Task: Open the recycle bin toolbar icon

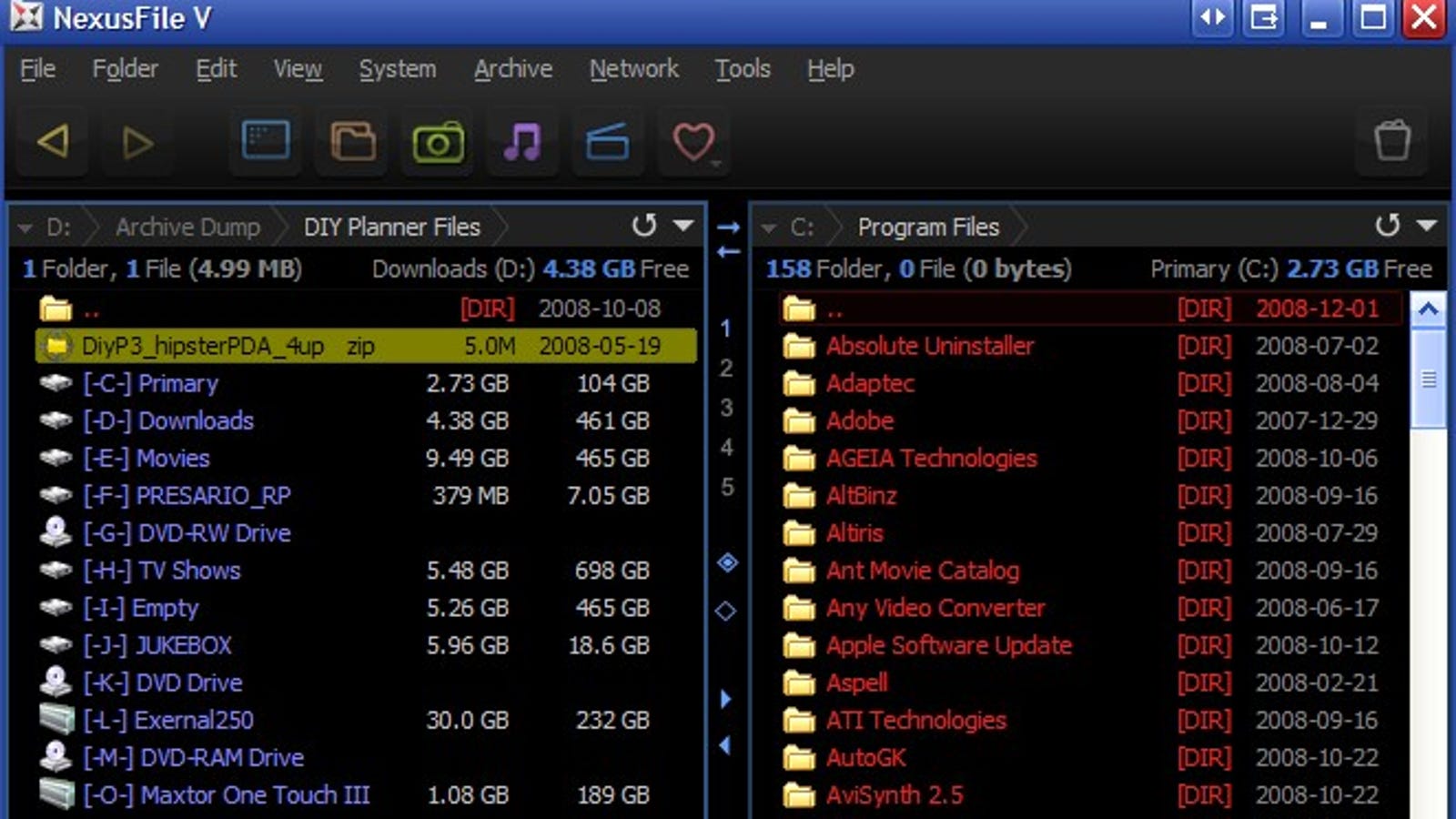Action: pos(1392,141)
